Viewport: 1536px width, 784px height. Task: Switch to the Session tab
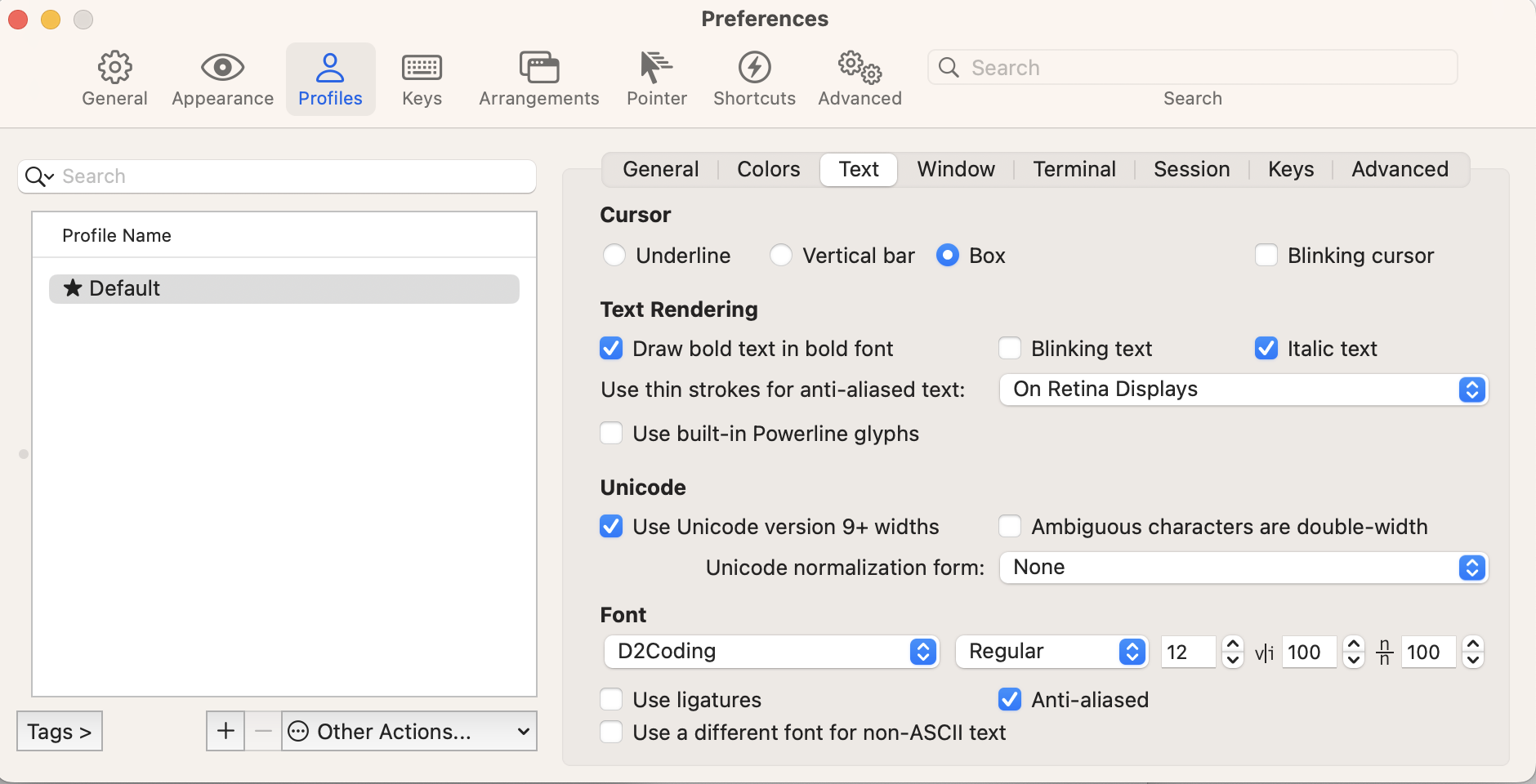(x=1192, y=169)
